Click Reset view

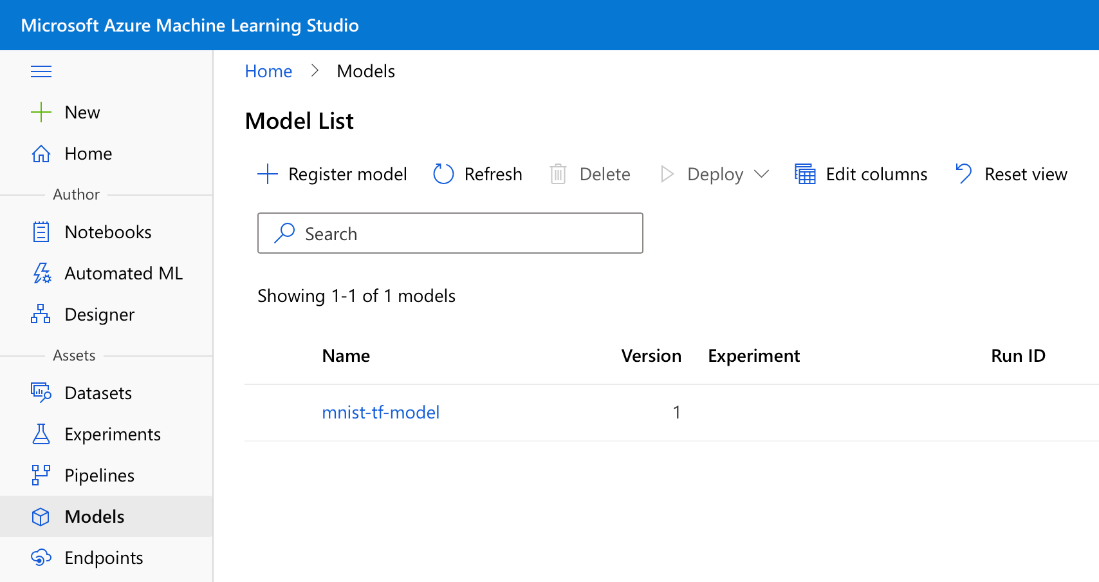tap(1011, 174)
